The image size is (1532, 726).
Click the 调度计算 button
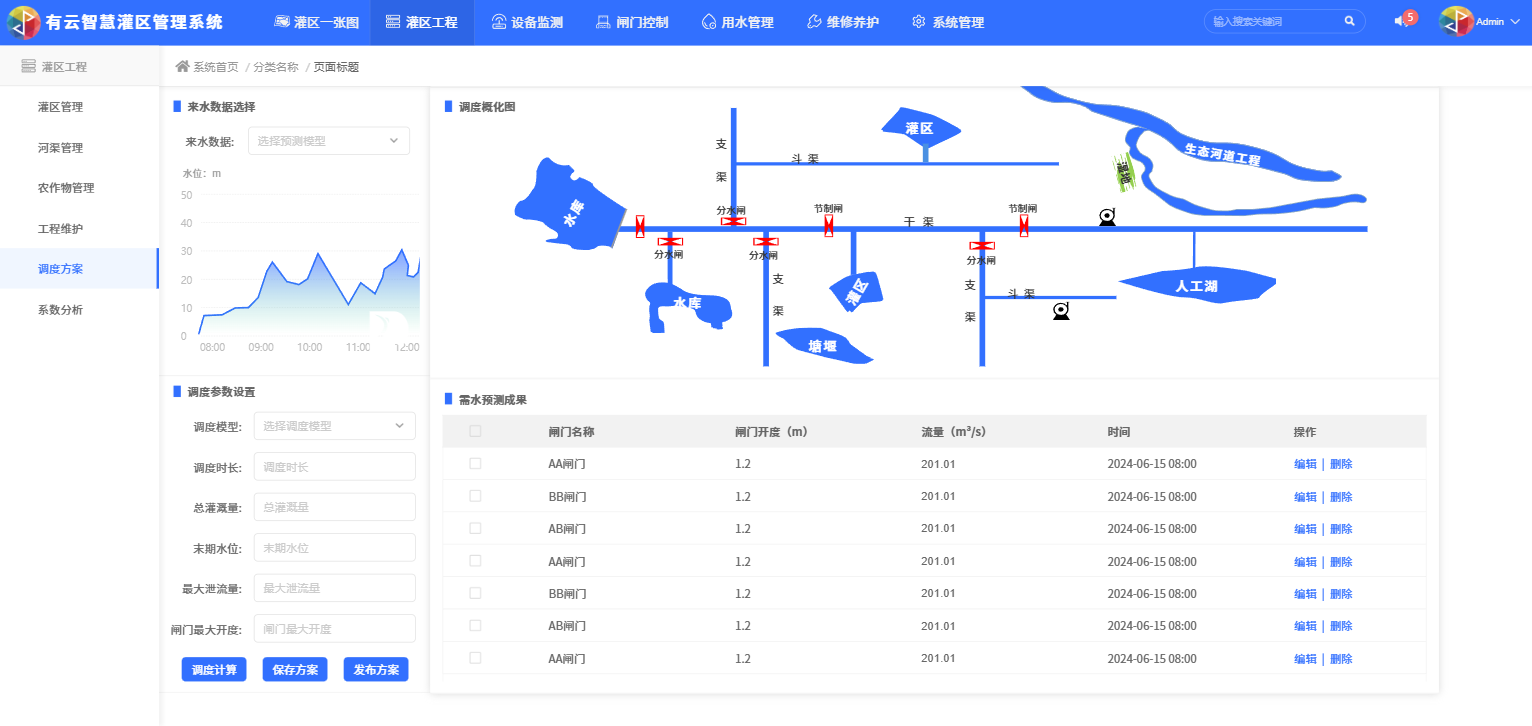(x=214, y=670)
